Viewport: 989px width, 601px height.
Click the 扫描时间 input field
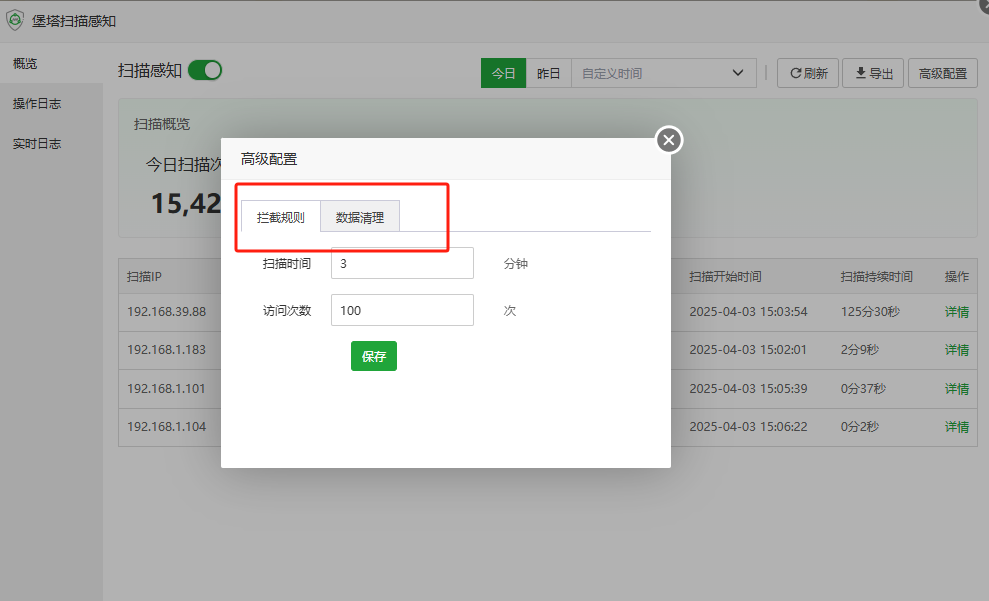402,263
